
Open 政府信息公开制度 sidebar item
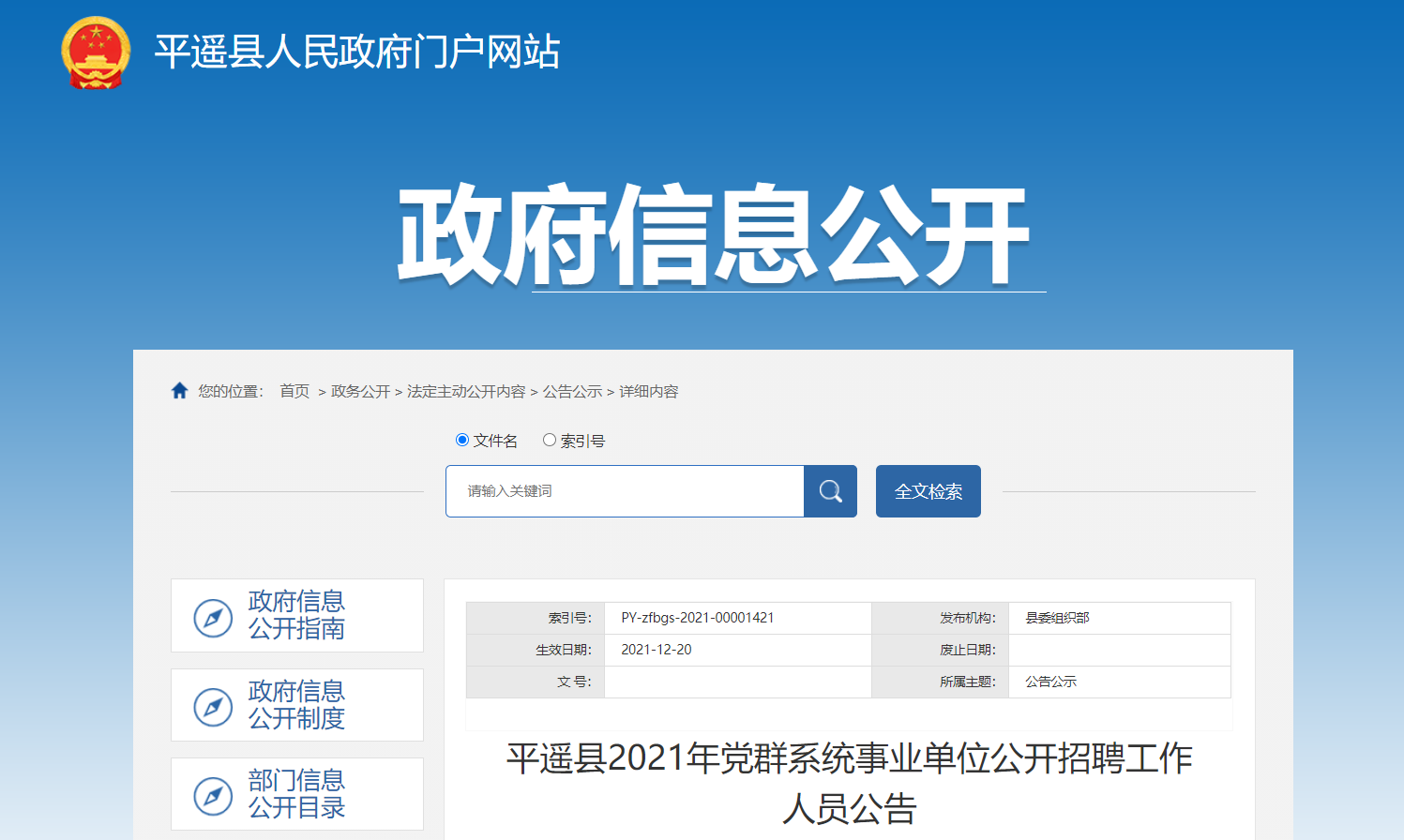pos(297,705)
